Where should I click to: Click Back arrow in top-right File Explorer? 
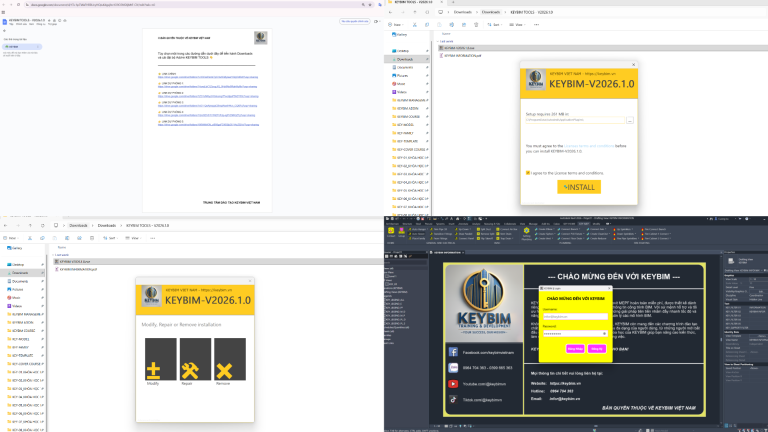[x=390, y=12]
